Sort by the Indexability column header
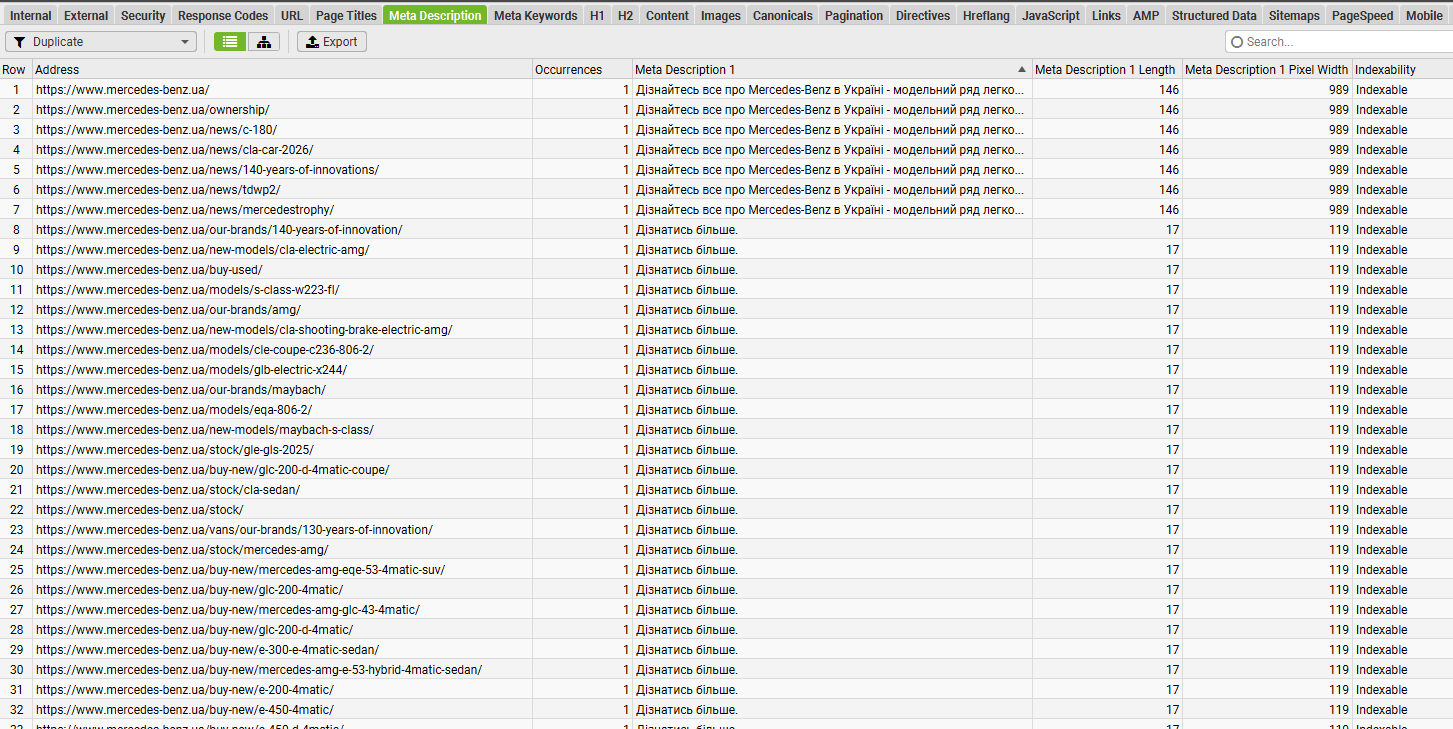 [x=1402, y=70]
